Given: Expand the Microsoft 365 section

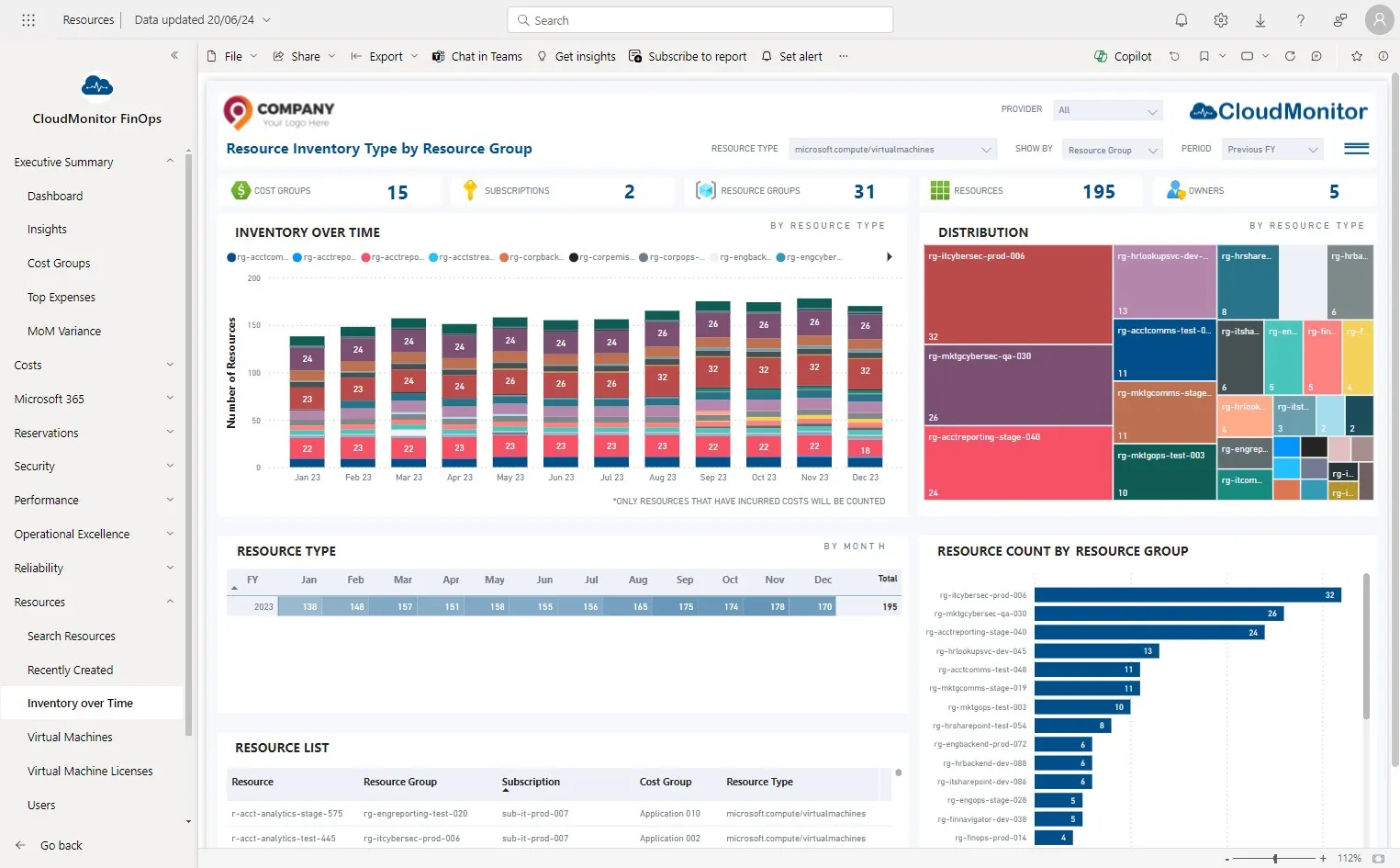Looking at the screenshot, I should coord(170,399).
